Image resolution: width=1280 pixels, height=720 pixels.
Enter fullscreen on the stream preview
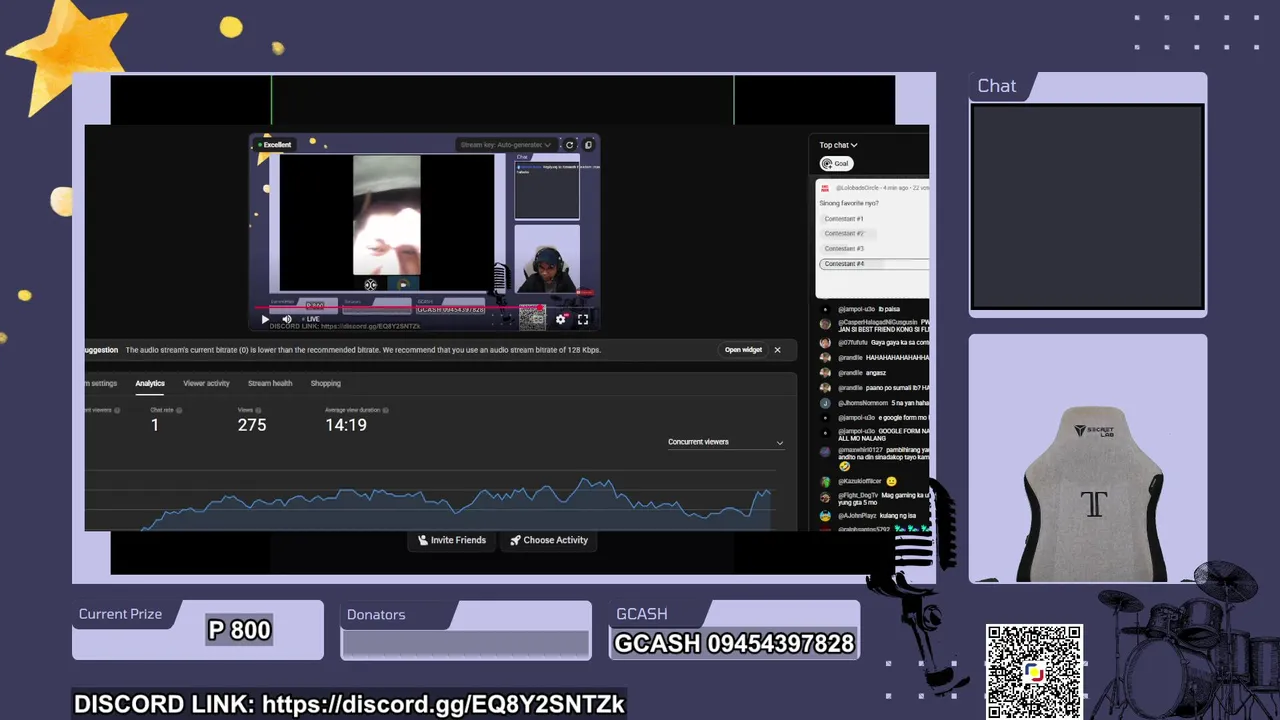[x=583, y=319]
